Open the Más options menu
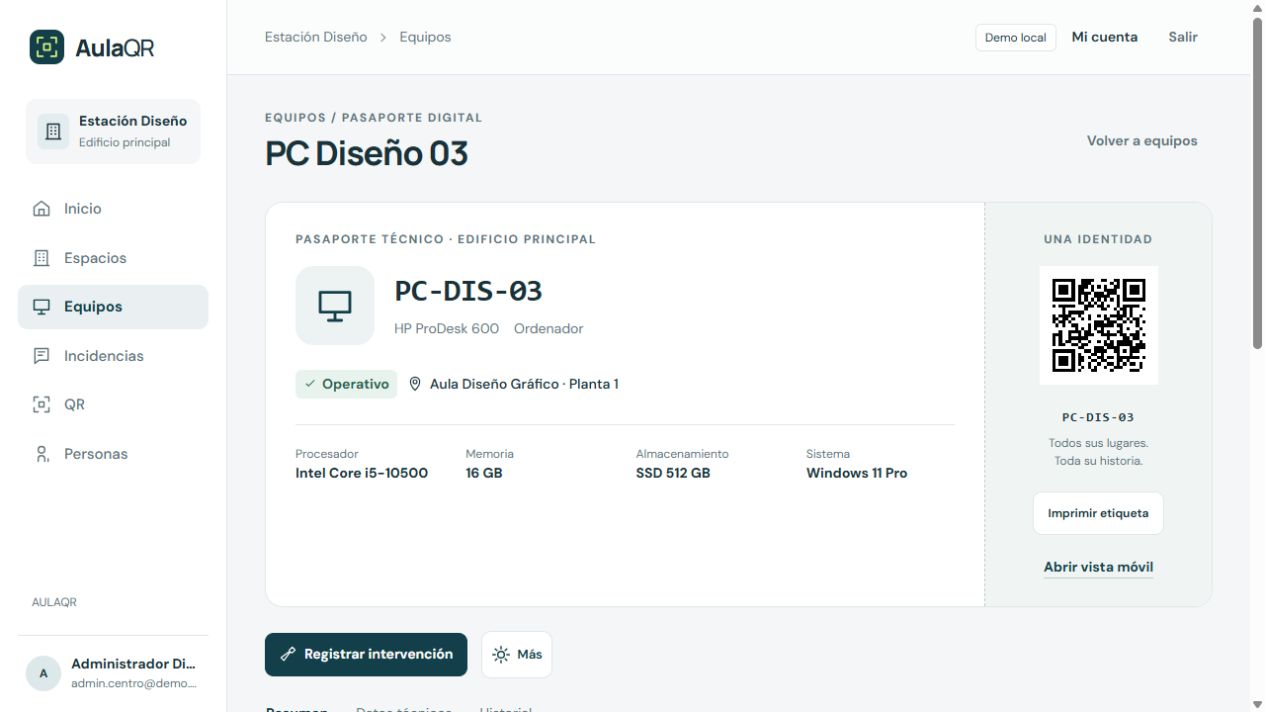The image size is (1265, 712). [x=517, y=655]
